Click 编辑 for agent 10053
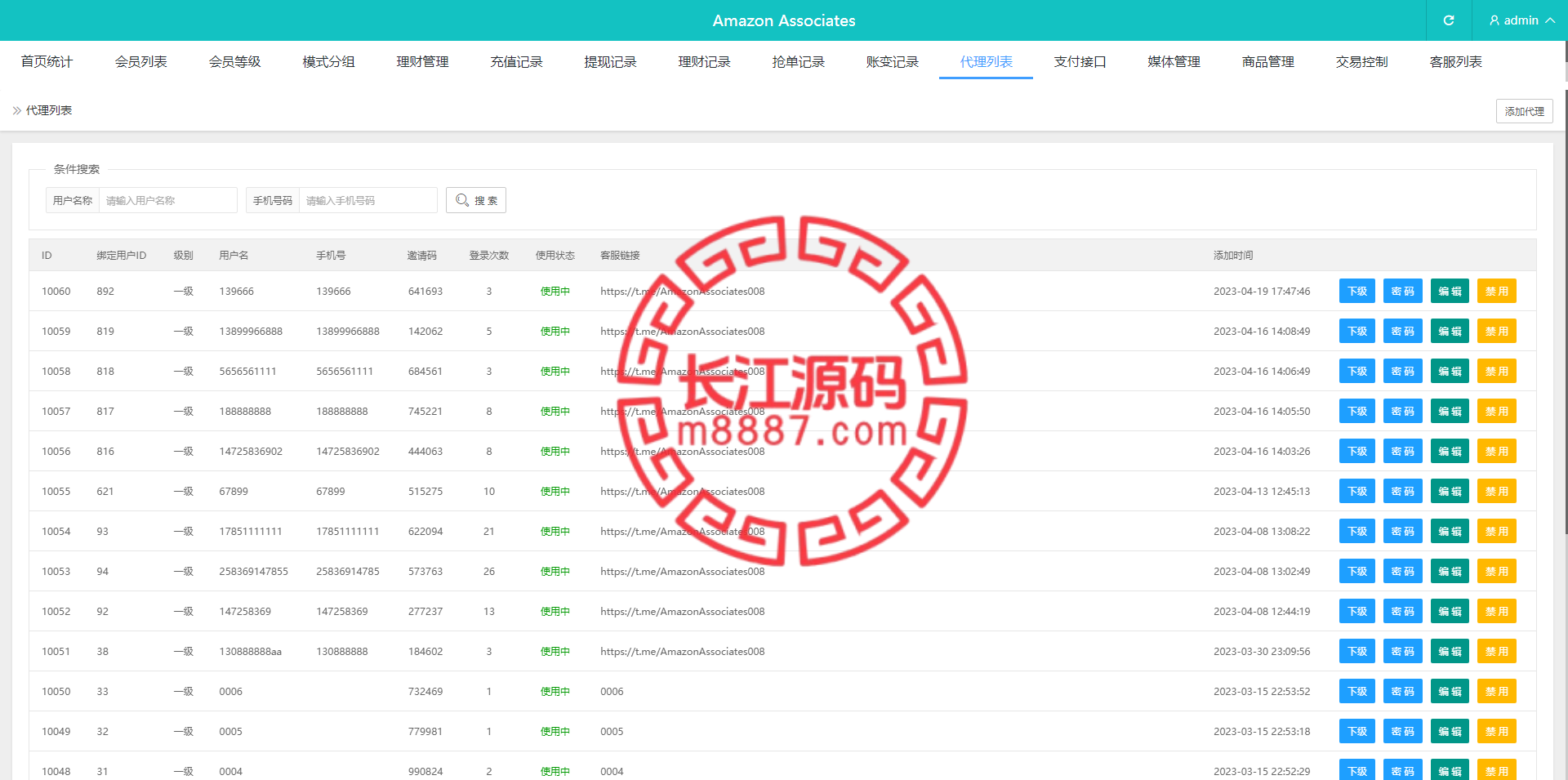Image resolution: width=1568 pixels, height=780 pixels. [1450, 571]
